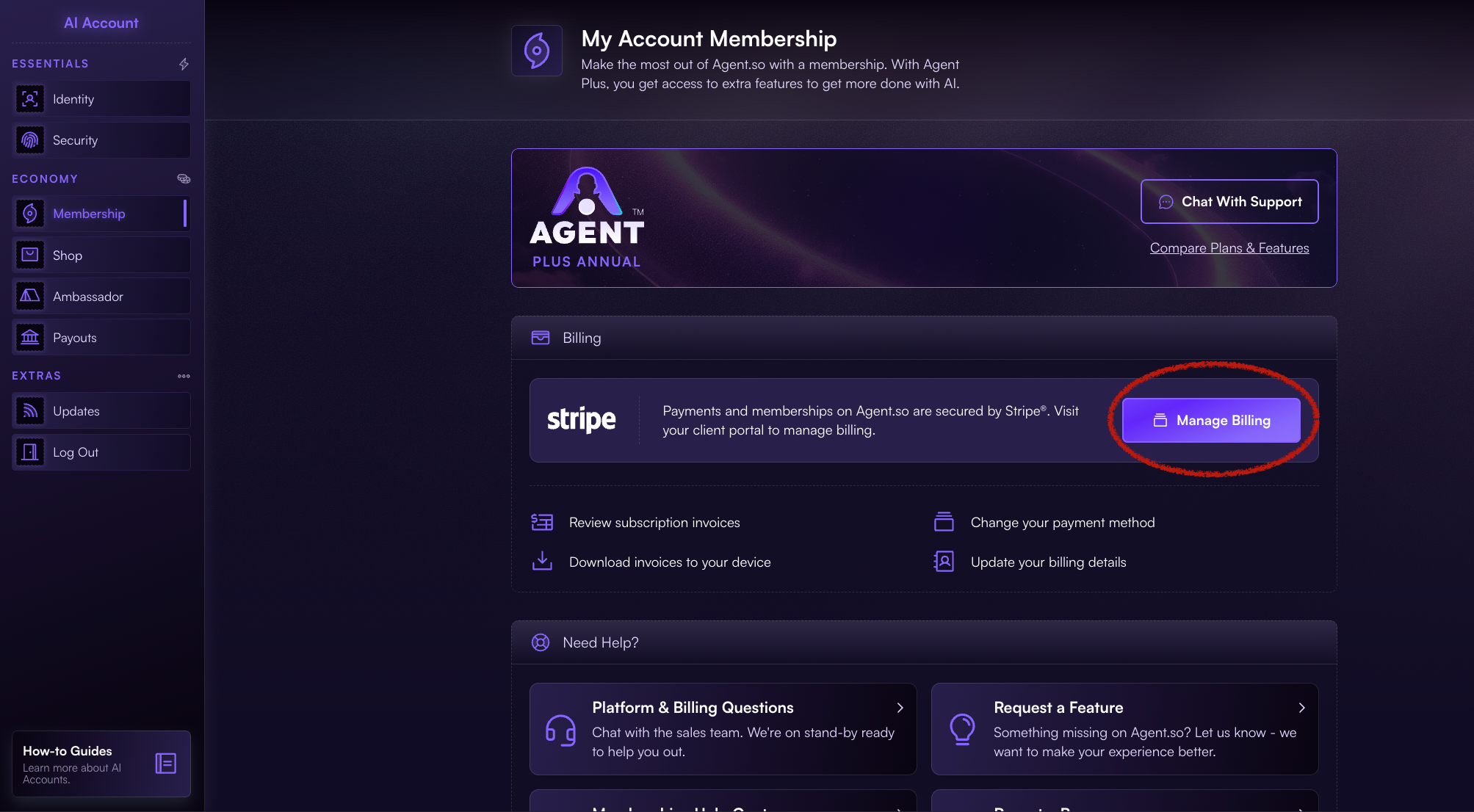Click the Economy coins icon
The width and height of the screenshot is (1474, 812).
[x=184, y=178]
